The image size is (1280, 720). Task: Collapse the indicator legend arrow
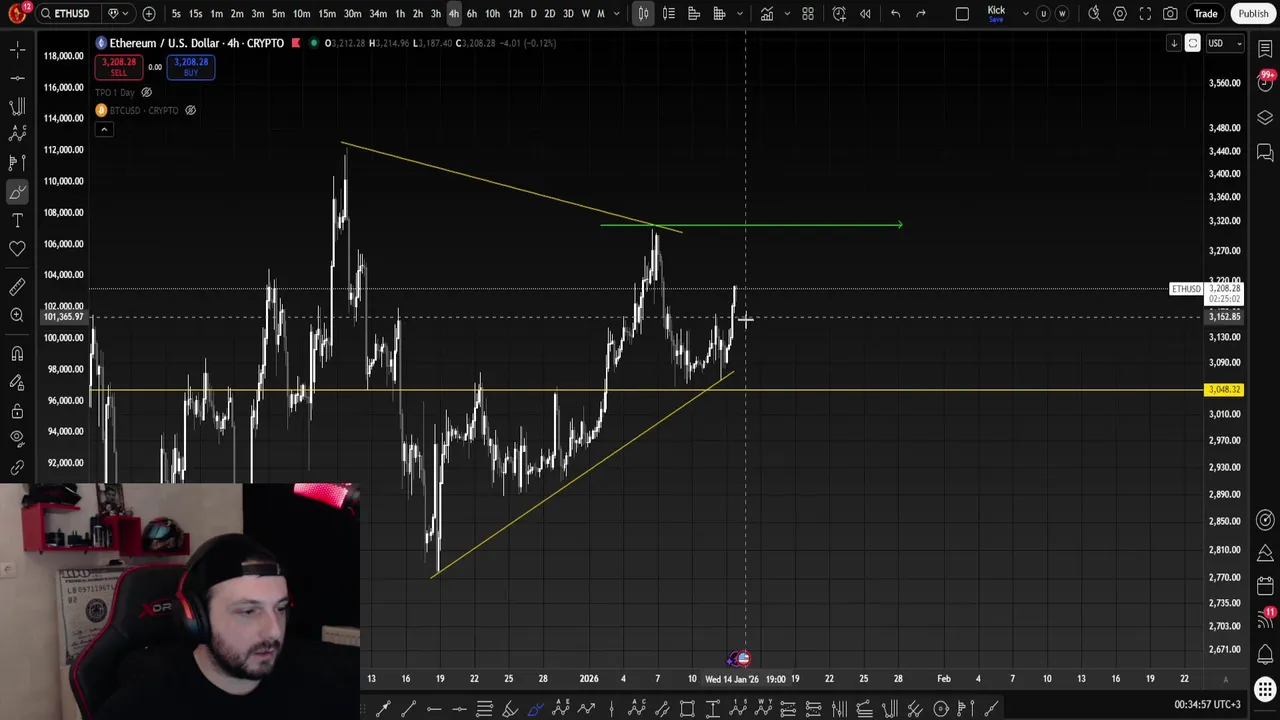(103, 129)
